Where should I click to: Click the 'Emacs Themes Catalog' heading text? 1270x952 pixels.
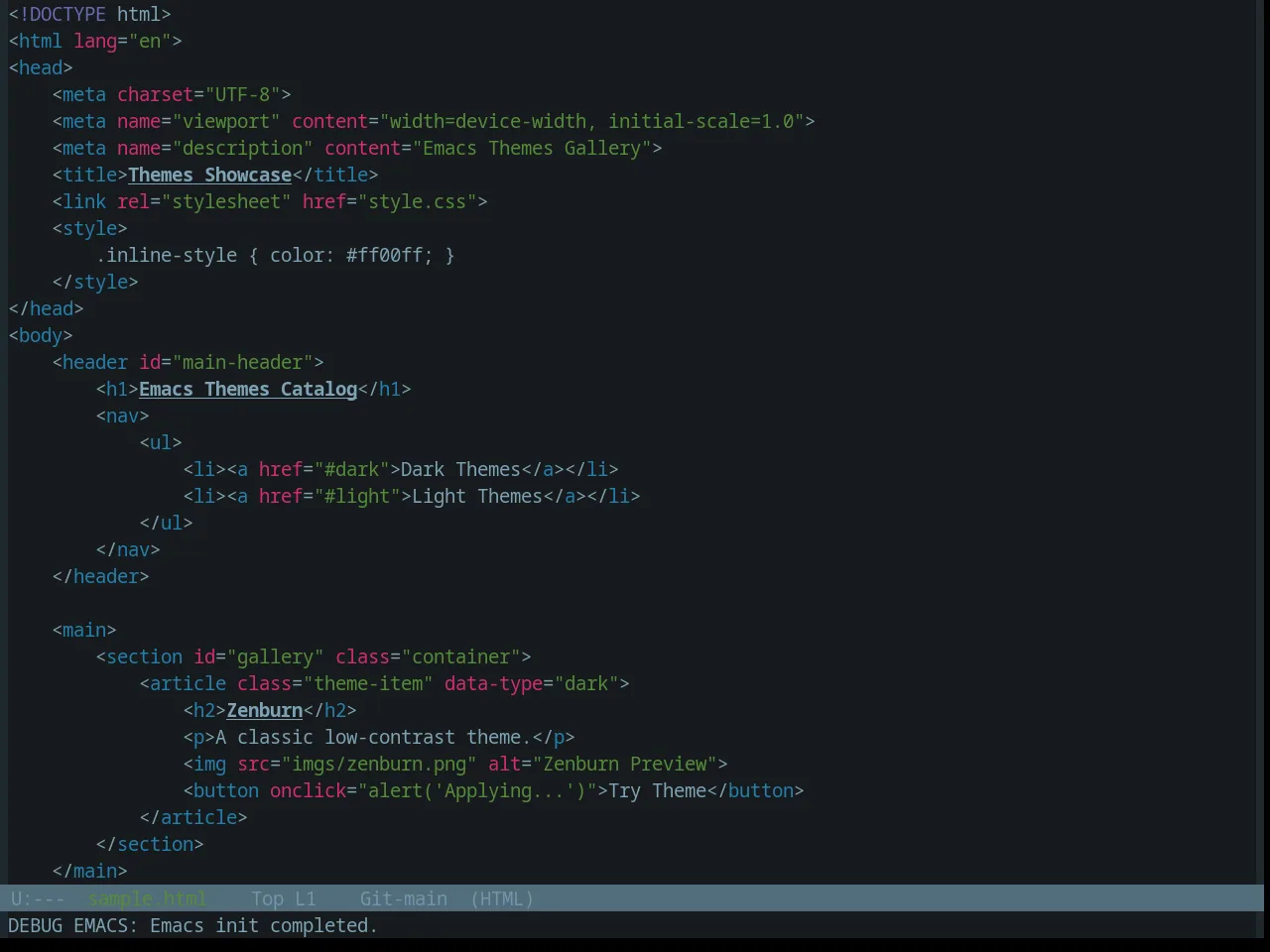pos(248,389)
